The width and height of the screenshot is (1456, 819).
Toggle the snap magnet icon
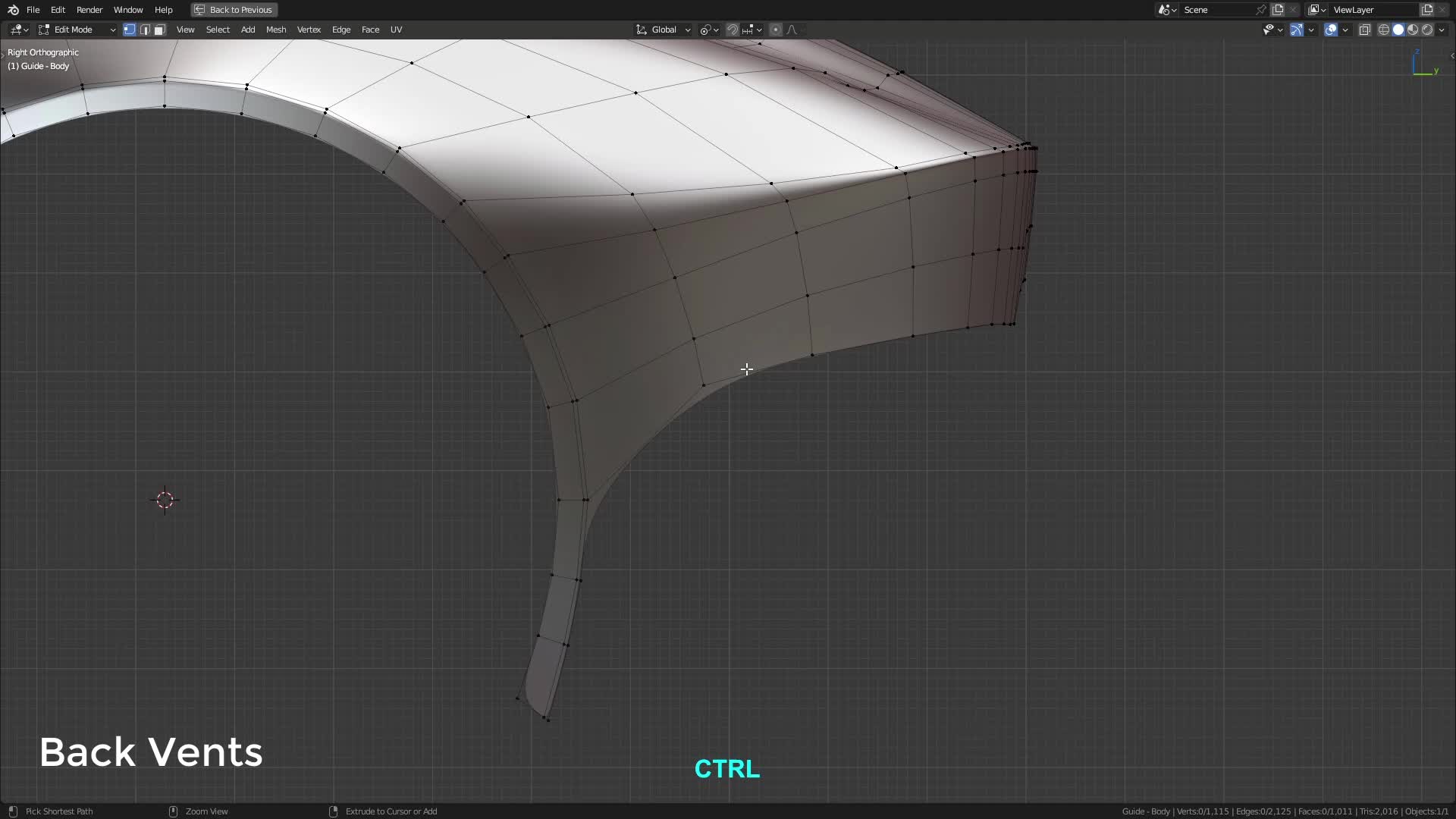tap(732, 30)
